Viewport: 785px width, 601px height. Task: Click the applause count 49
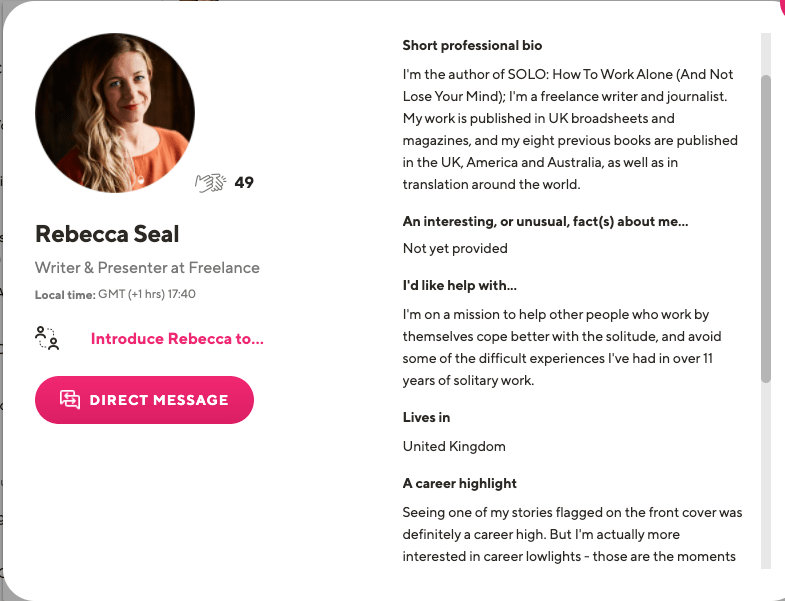[x=244, y=182]
